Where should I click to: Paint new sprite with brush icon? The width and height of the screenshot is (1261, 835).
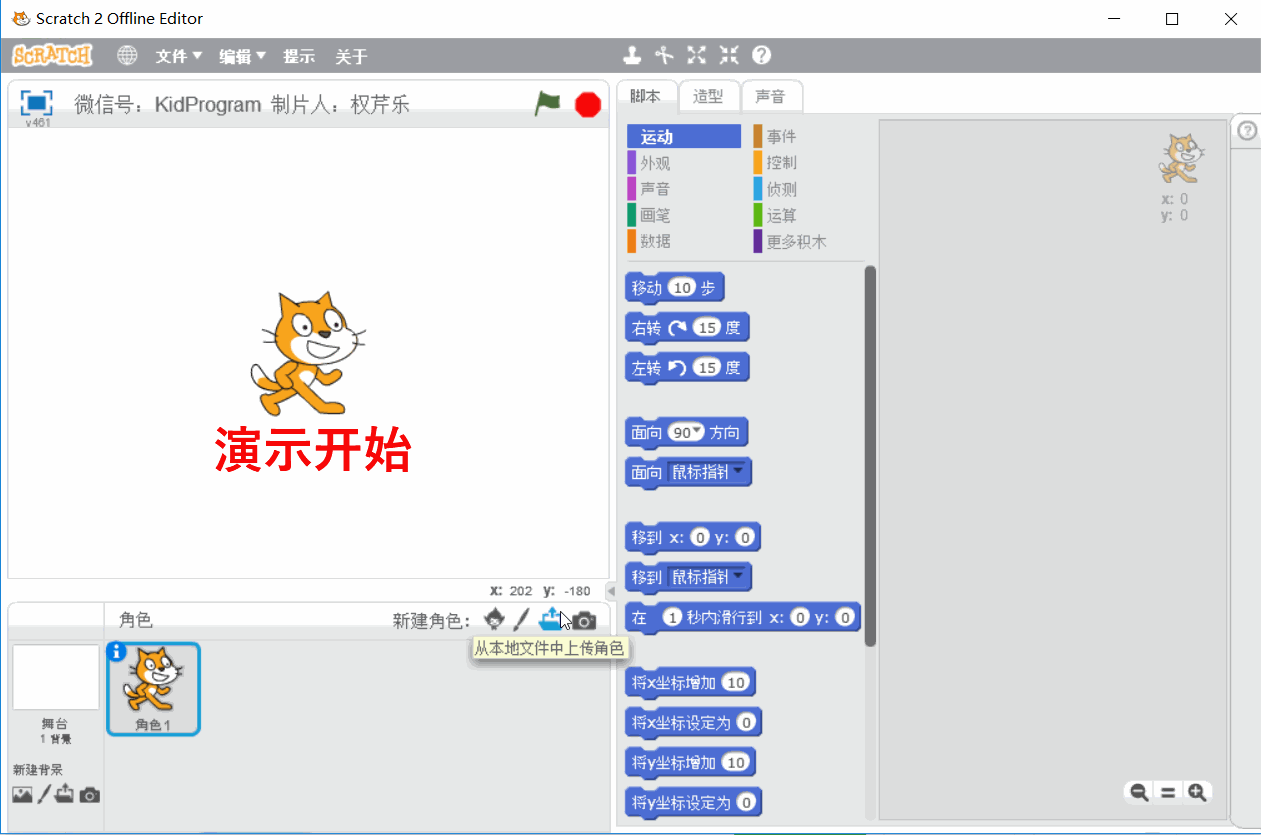(x=521, y=620)
